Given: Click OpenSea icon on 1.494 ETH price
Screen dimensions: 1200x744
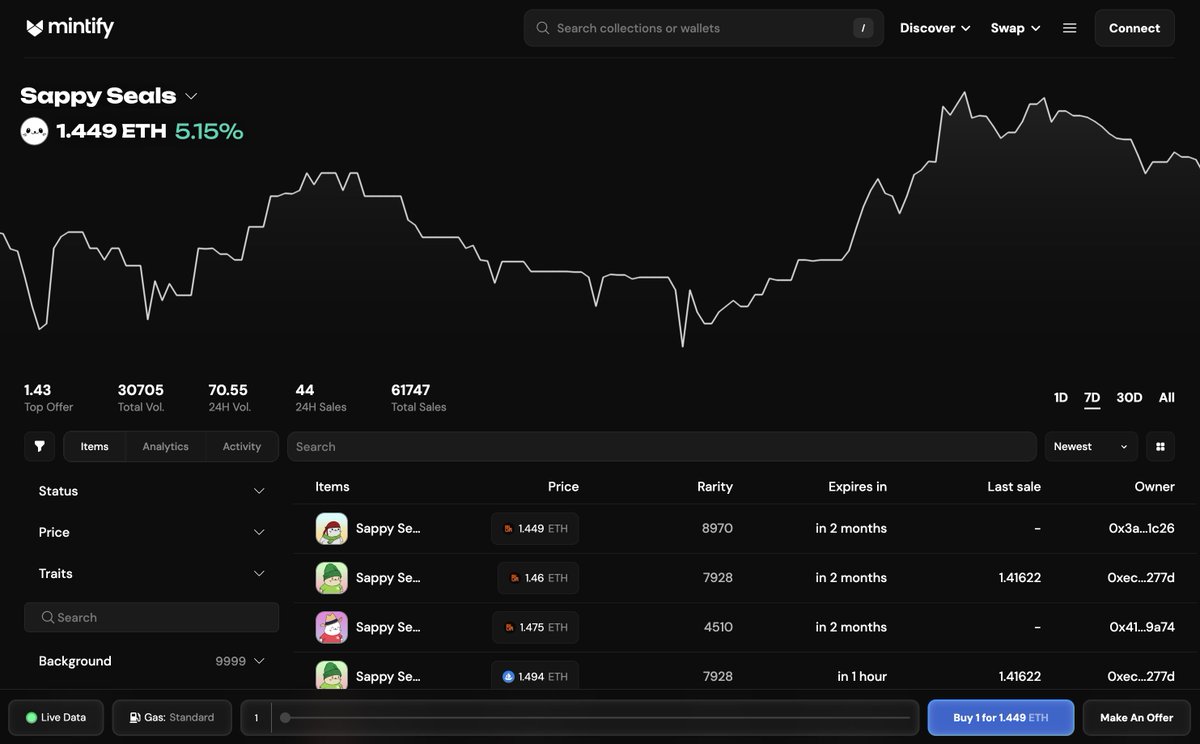Looking at the screenshot, I should coord(509,676).
